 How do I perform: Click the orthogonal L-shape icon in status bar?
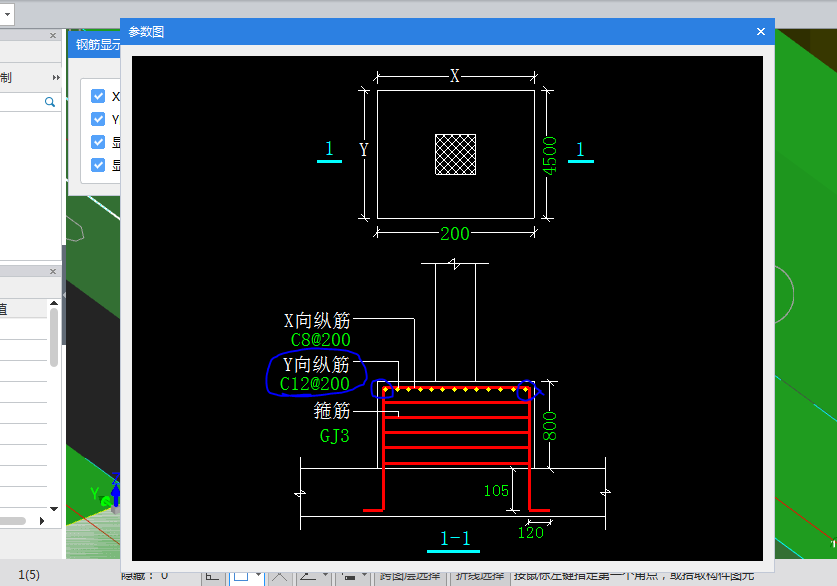212,576
